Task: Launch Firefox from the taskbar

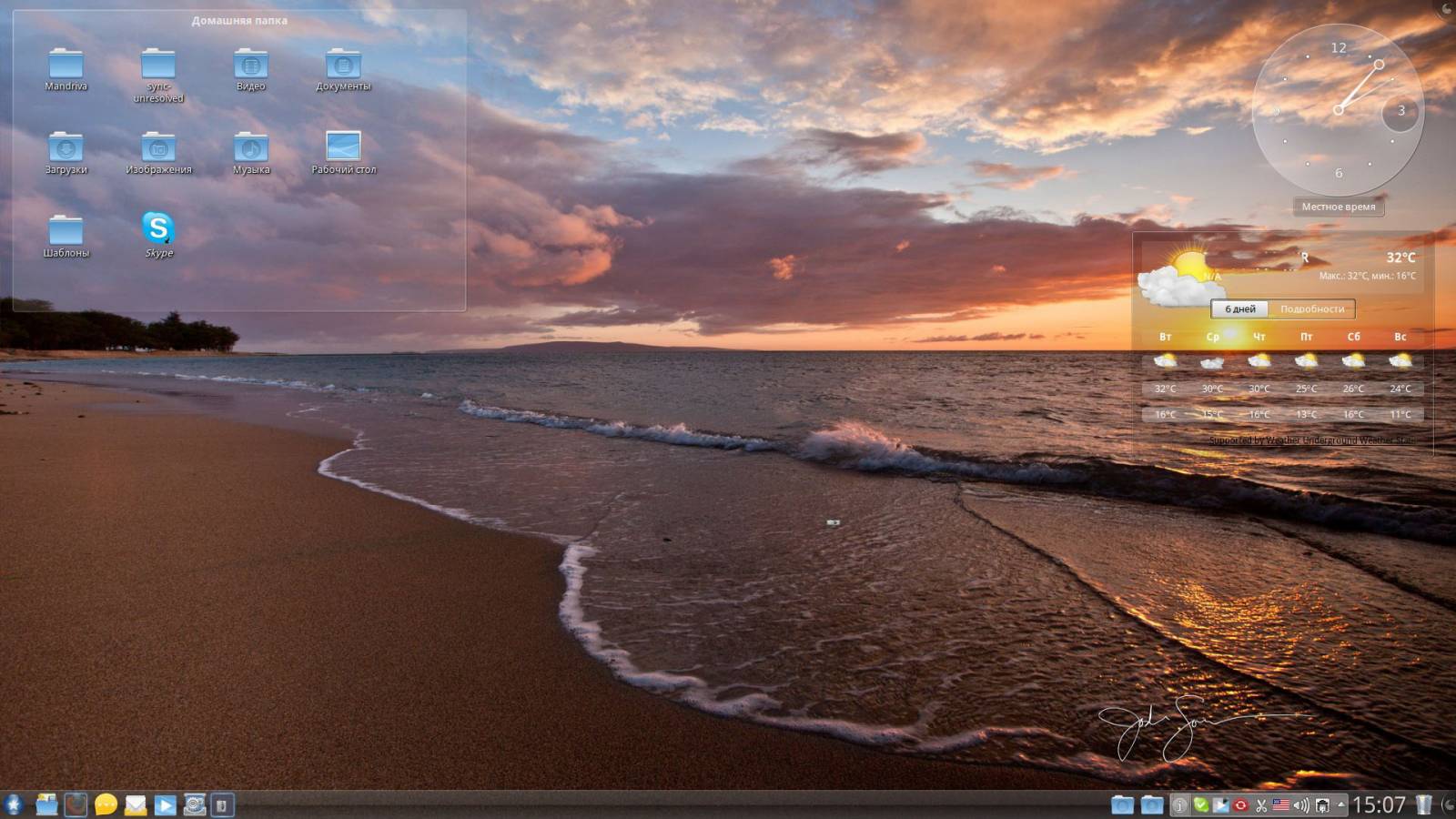Action: 76,804
